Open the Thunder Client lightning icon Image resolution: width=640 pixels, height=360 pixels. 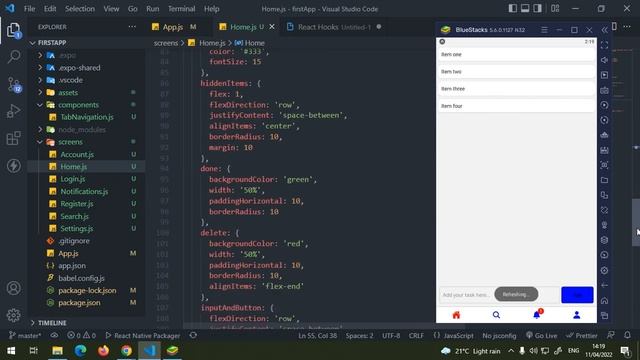pyautogui.click(x=13, y=166)
